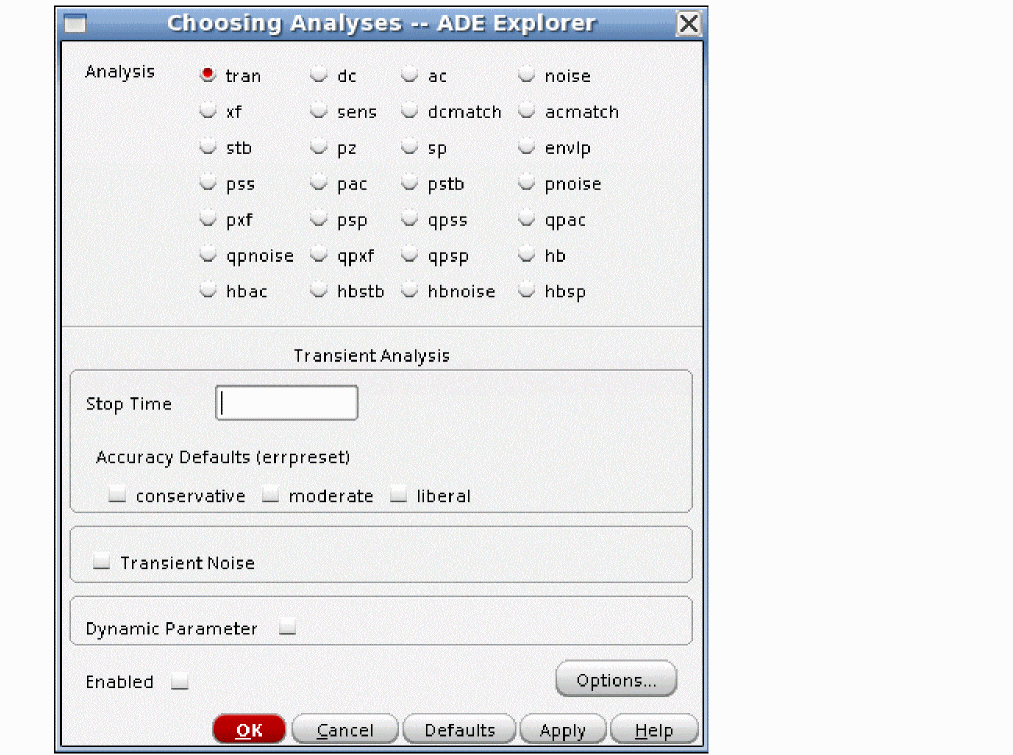Check the liberal errpreset checkbox
The width and height of the screenshot is (1013, 755).
(x=399, y=495)
